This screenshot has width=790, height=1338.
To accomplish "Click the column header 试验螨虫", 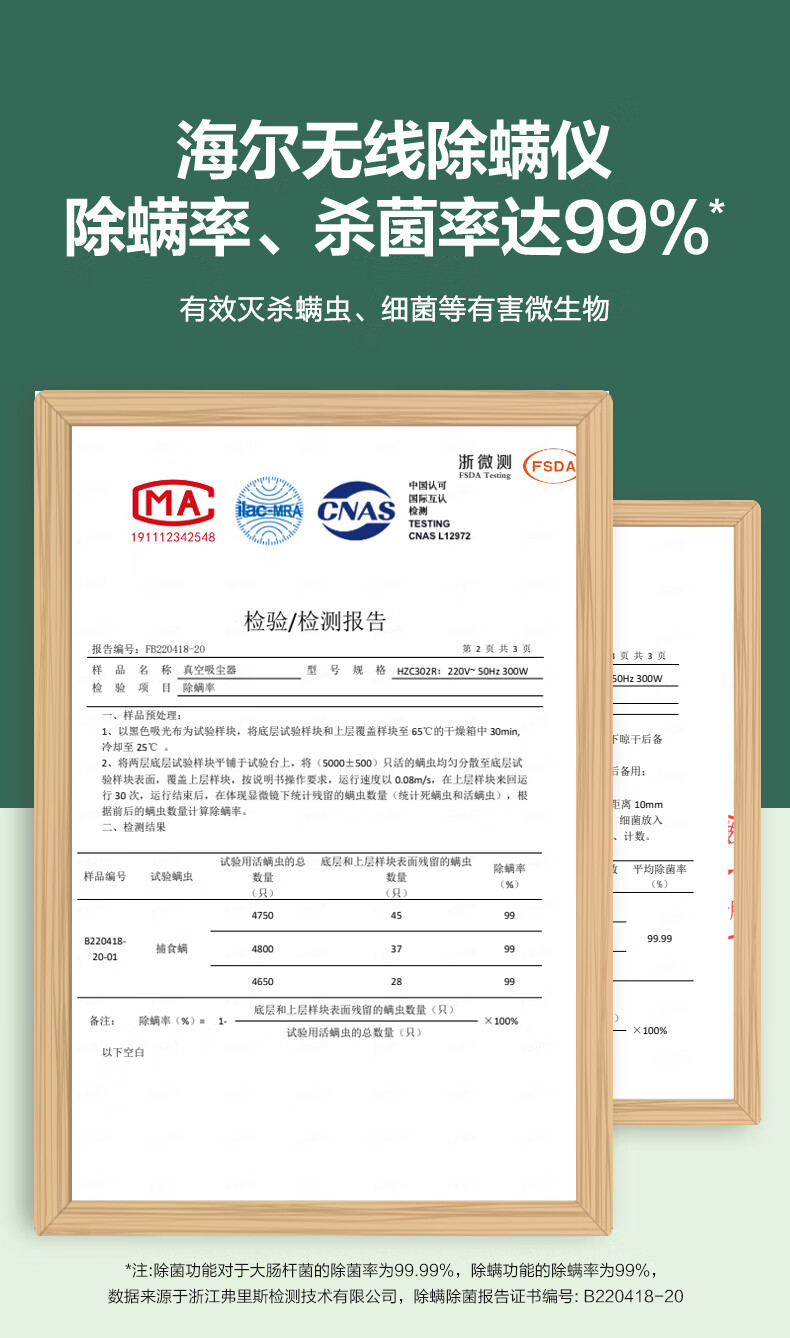I will click(x=171, y=875).
